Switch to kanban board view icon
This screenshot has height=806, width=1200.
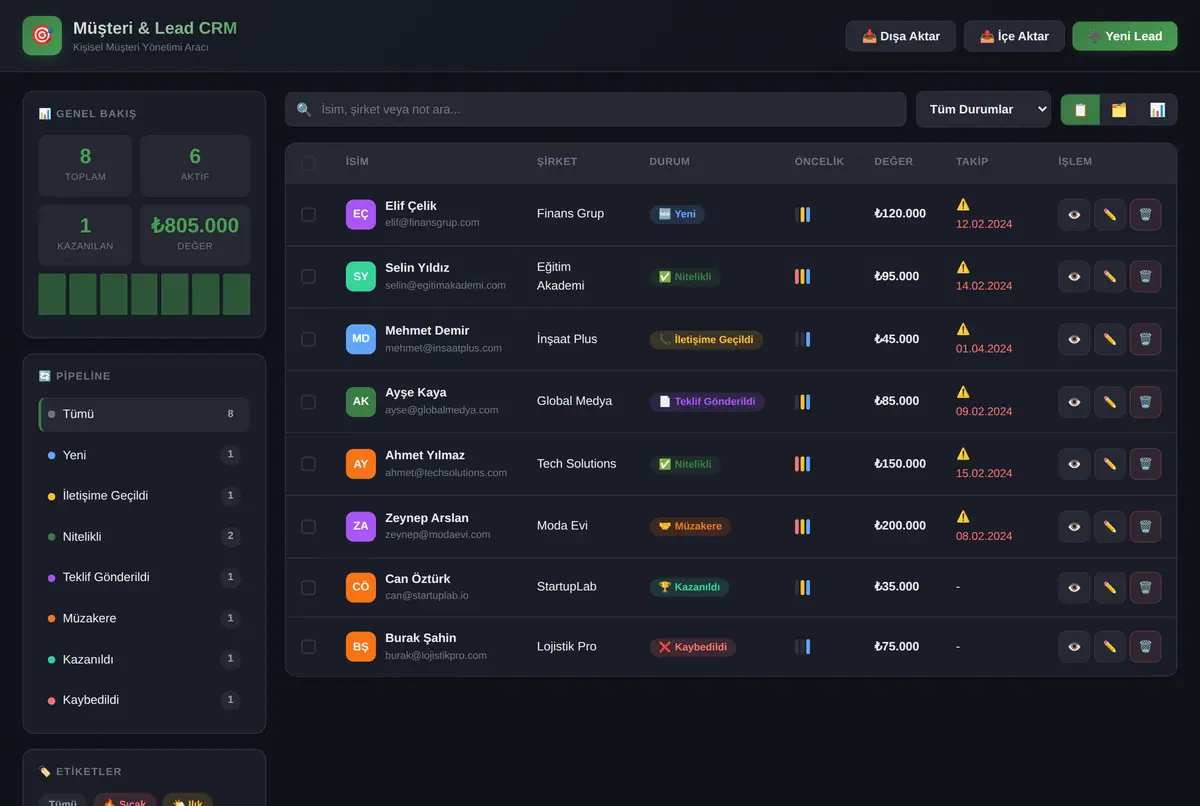[1119, 109]
